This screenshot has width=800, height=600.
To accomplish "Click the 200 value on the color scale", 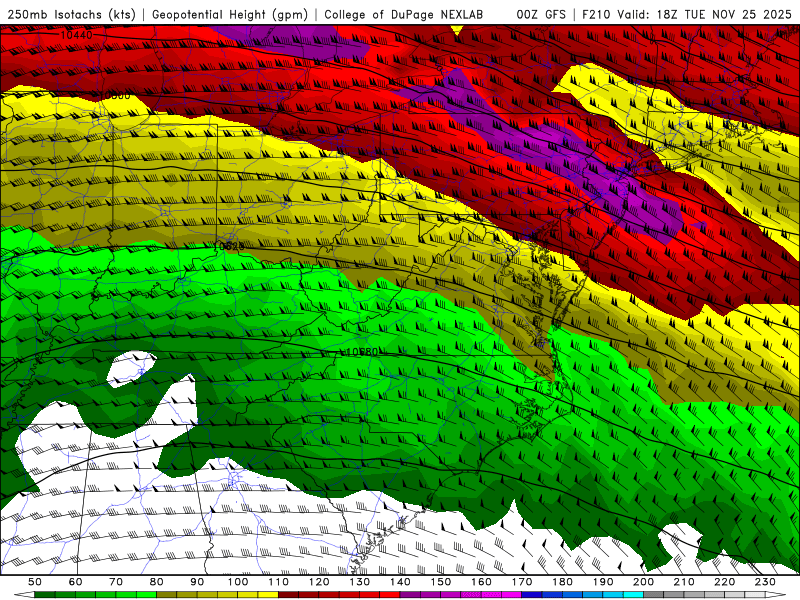I will (x=644, y=582).
